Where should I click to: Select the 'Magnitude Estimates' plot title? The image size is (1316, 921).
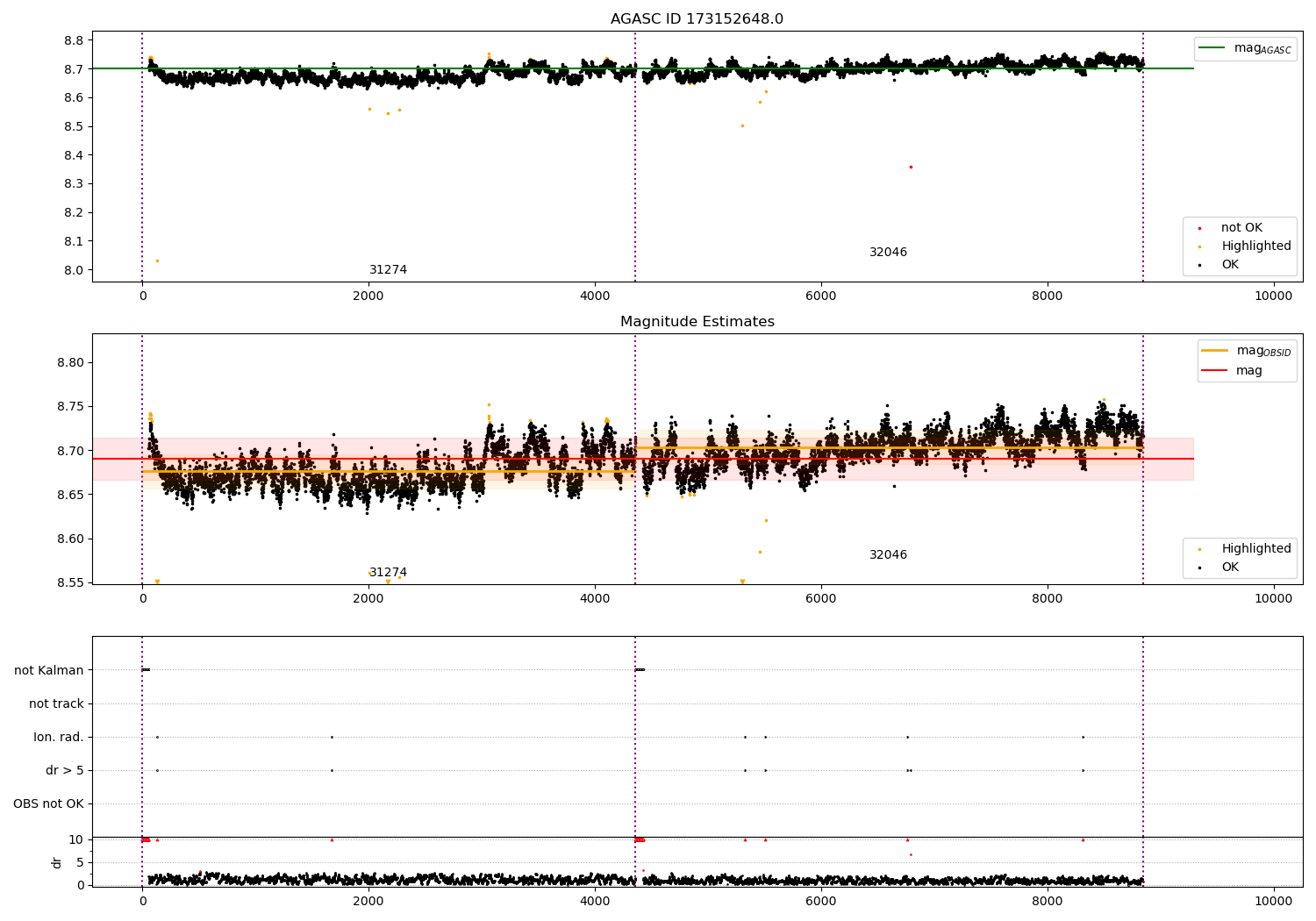pyautogui.click(x=697, y=322)
